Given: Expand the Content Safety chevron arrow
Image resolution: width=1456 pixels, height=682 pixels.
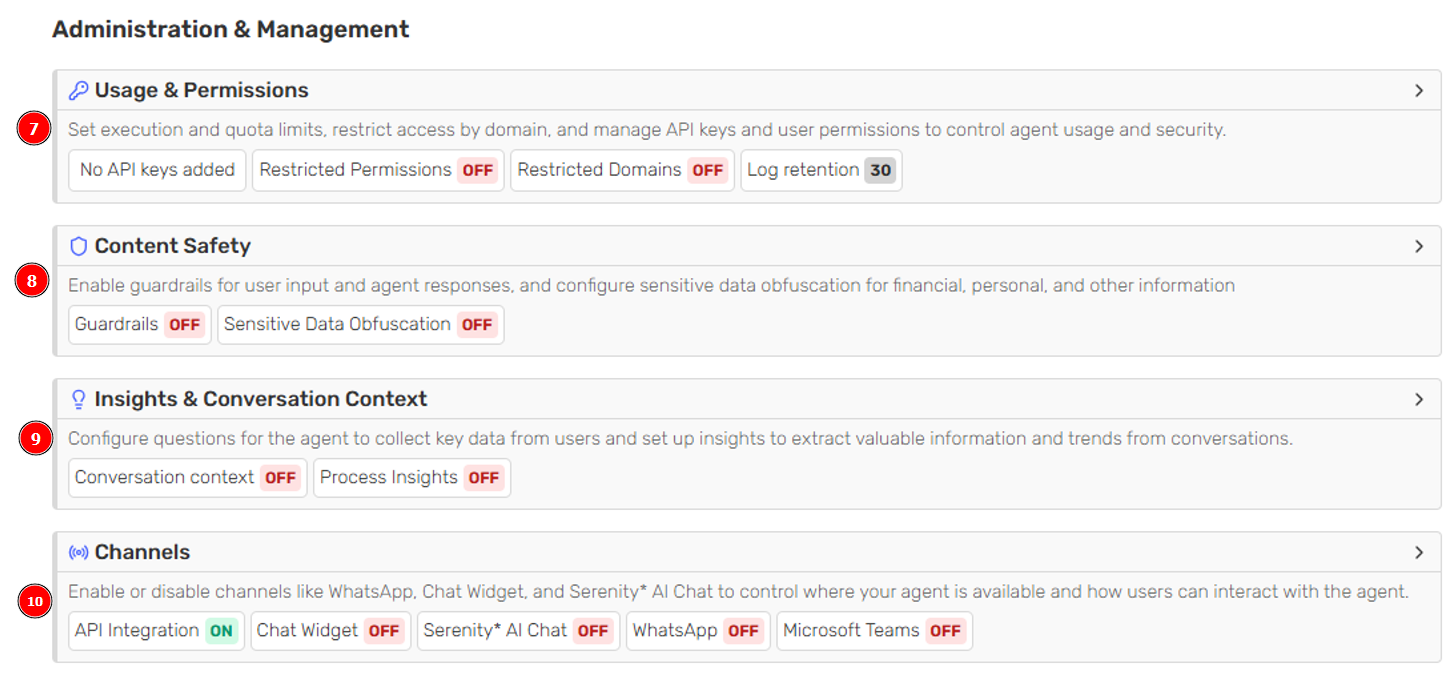Looking at the screenshot, I should point(1418,246).
